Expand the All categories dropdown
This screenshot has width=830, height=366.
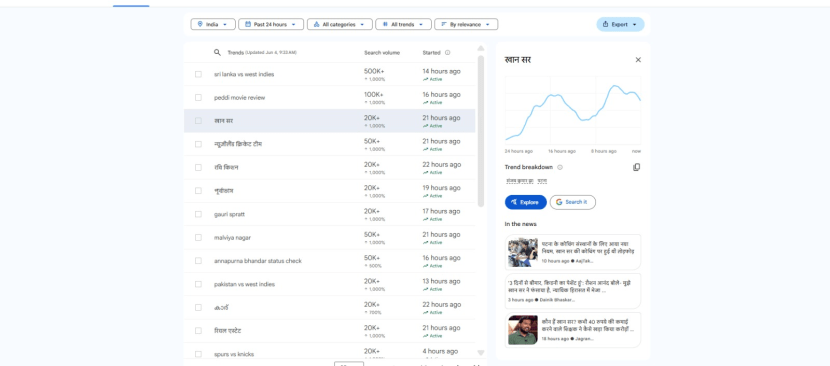[x=339, y=24]
